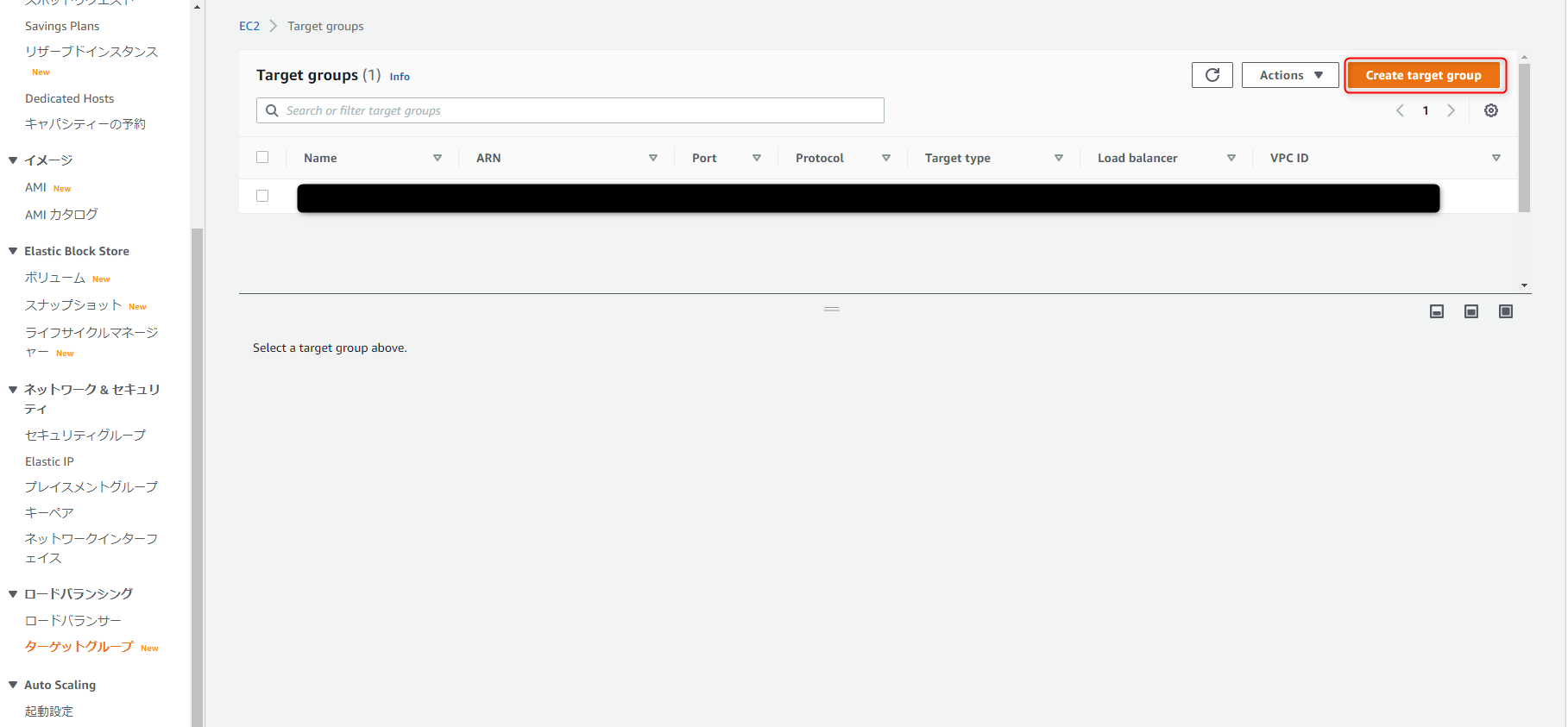The width and height of the screenshot is (1568, 727).
Task: Open Elastic IP in sidebar
Action: pyautogui.click(x=49, y=461)
